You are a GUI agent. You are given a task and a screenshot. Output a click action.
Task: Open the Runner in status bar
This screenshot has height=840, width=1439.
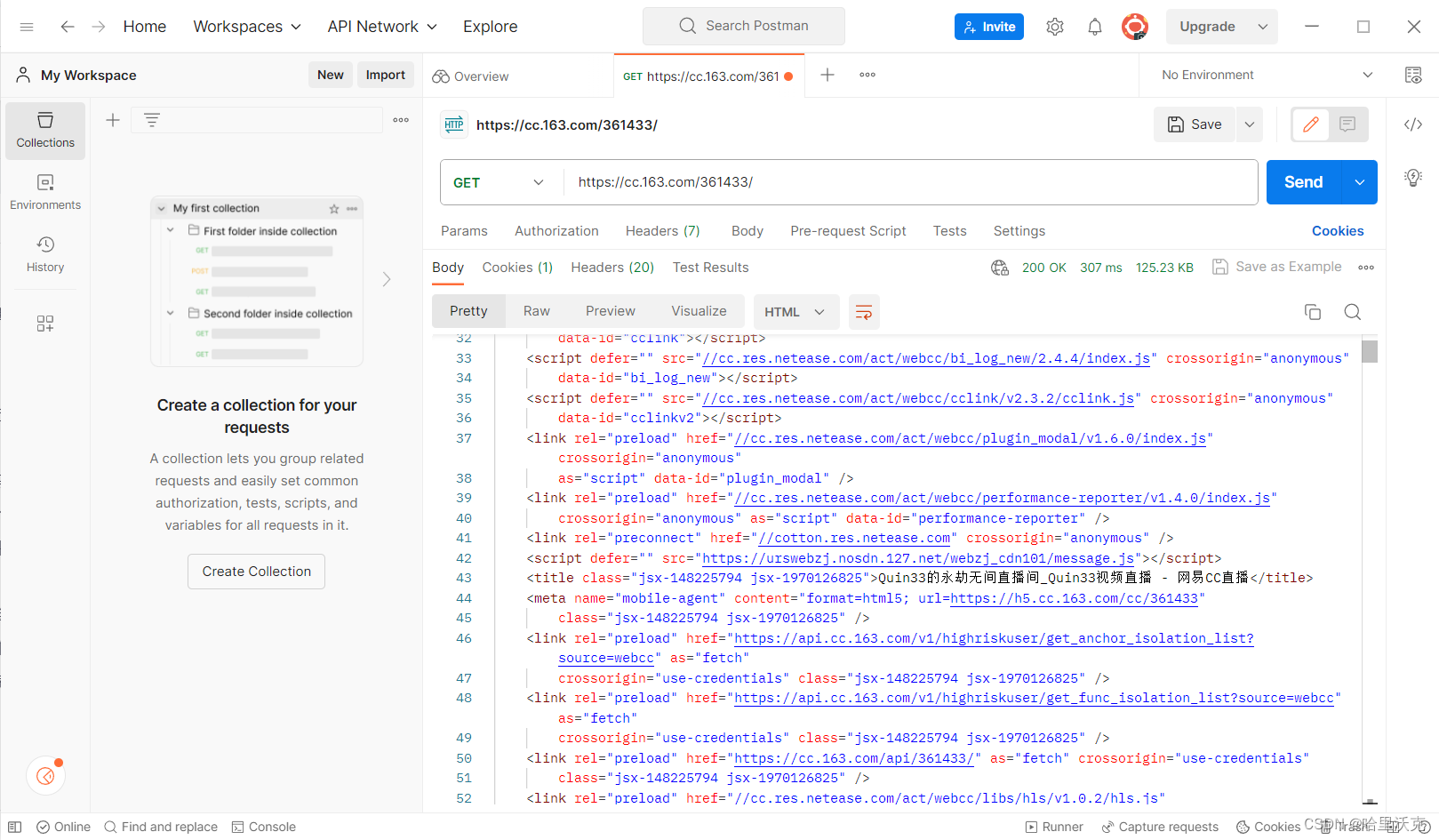tap(1054, 827)
